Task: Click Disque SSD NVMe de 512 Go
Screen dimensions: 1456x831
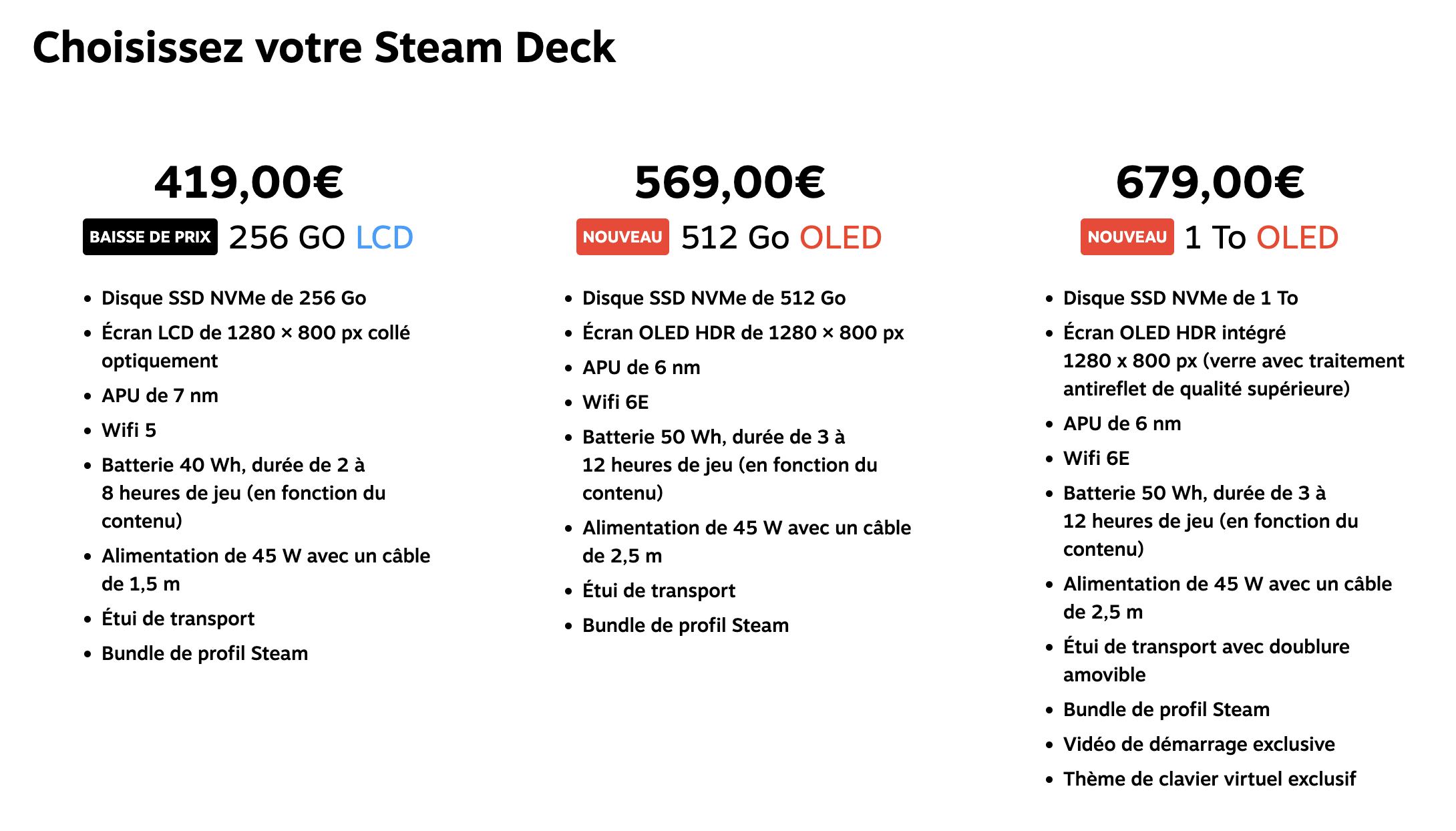Action: pyautogui.click(x=714, y=298)
